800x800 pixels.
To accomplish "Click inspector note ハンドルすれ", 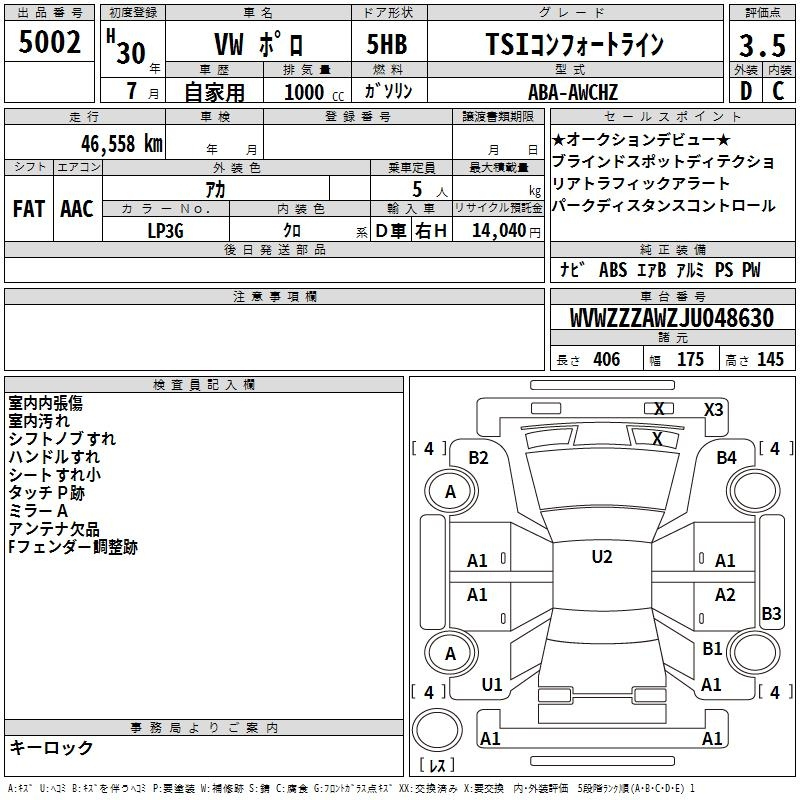I will point(54,457).
